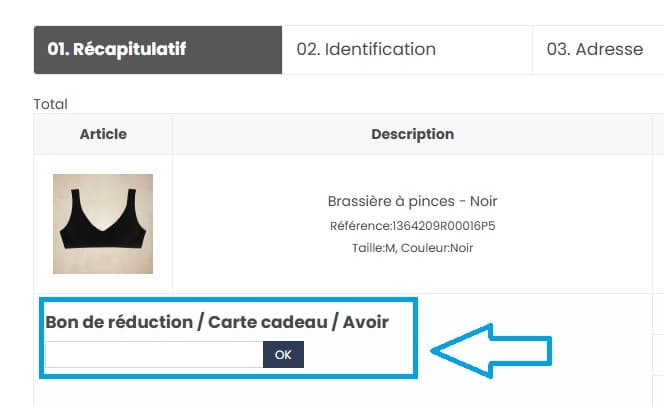Switch to the 02. Identification tab

(366, 49)
